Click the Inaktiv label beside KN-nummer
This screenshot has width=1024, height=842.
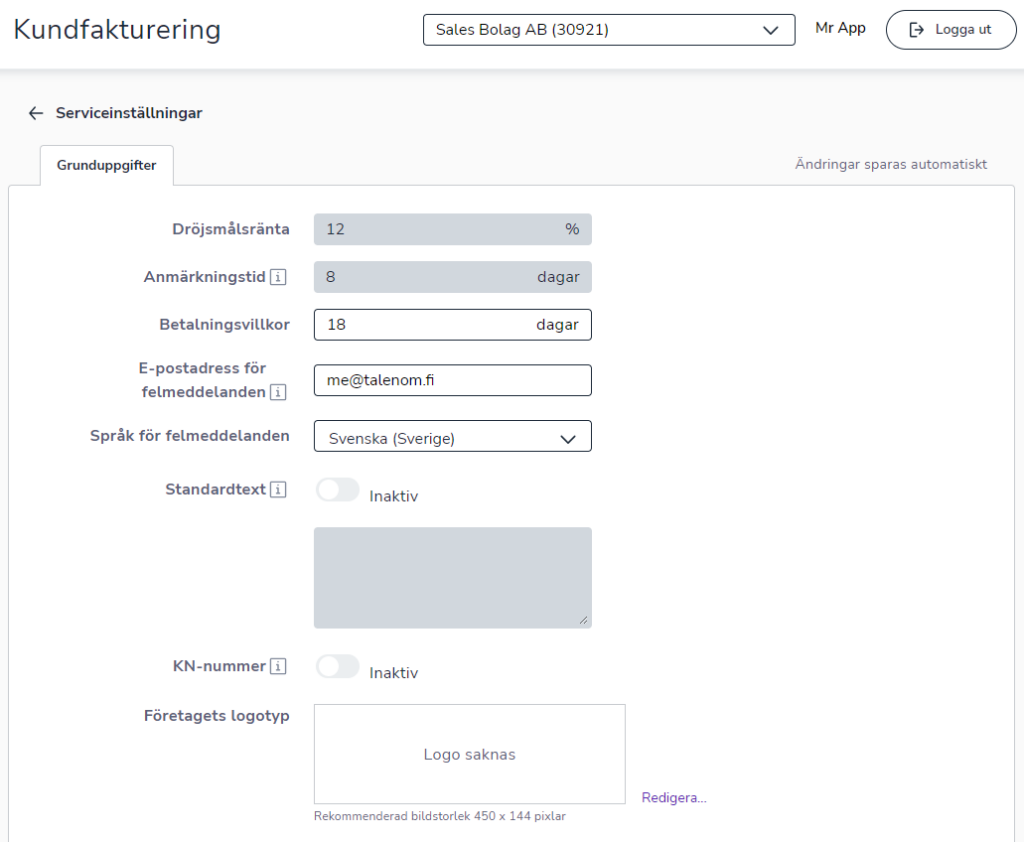[x=393, y=673]
